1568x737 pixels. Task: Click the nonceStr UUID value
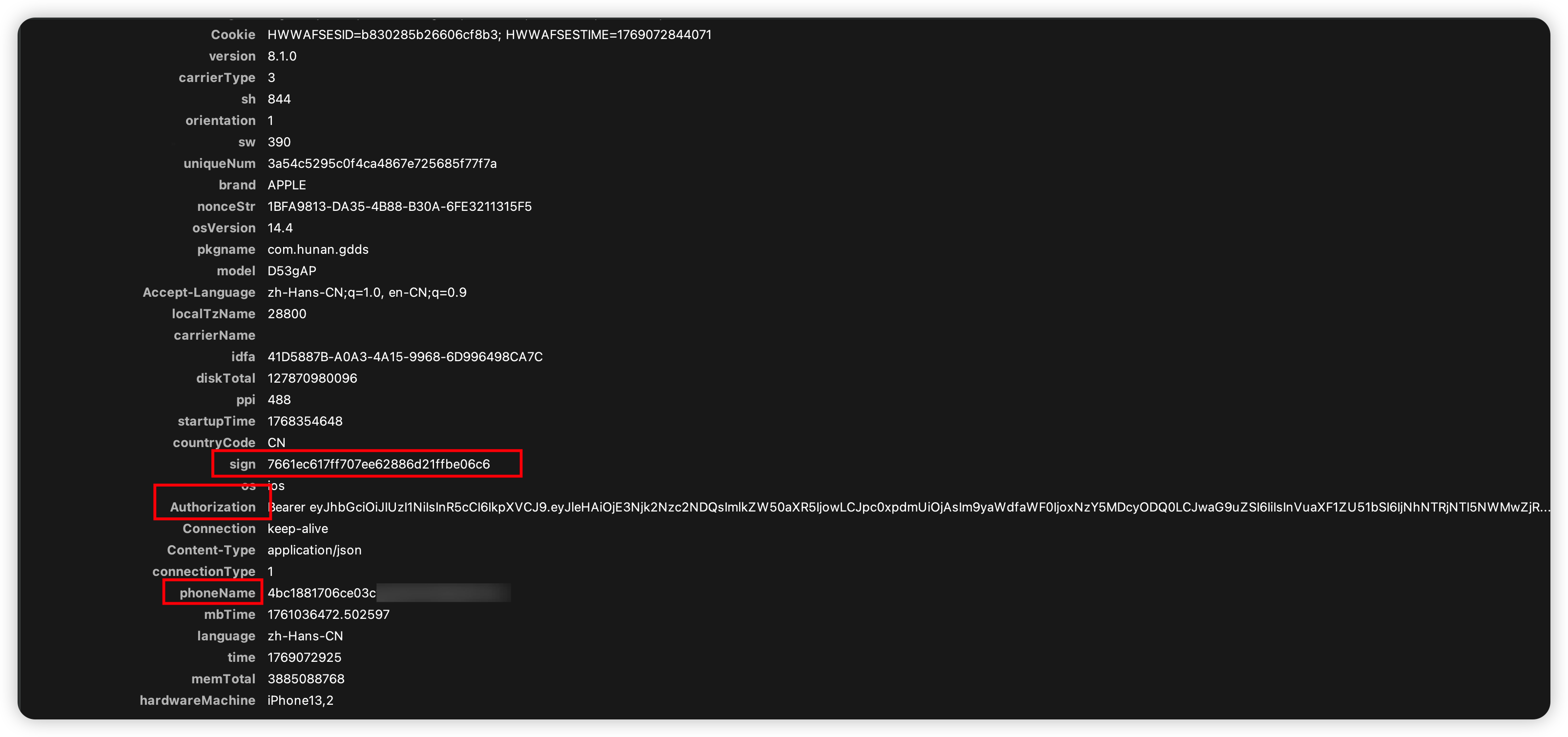point(399,206)
